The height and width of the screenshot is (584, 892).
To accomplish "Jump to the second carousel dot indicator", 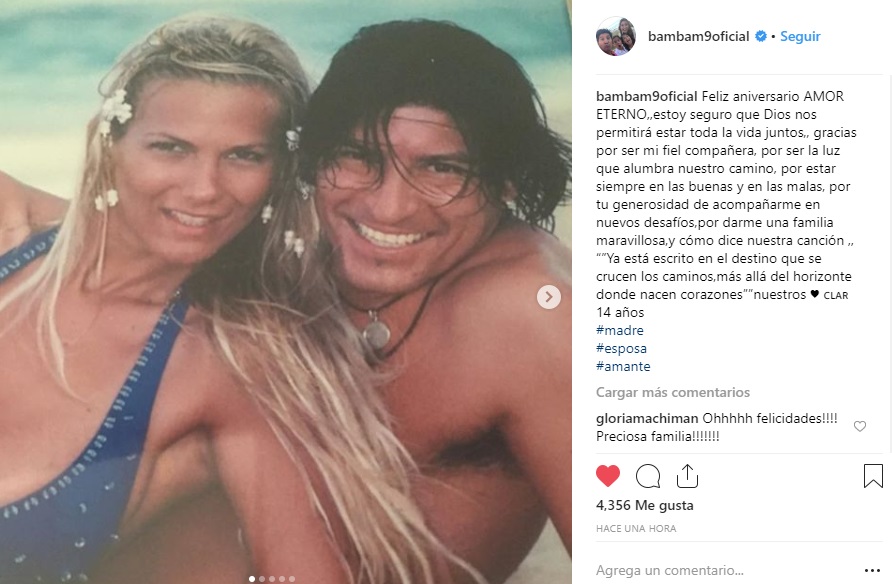I will [262, 579].
